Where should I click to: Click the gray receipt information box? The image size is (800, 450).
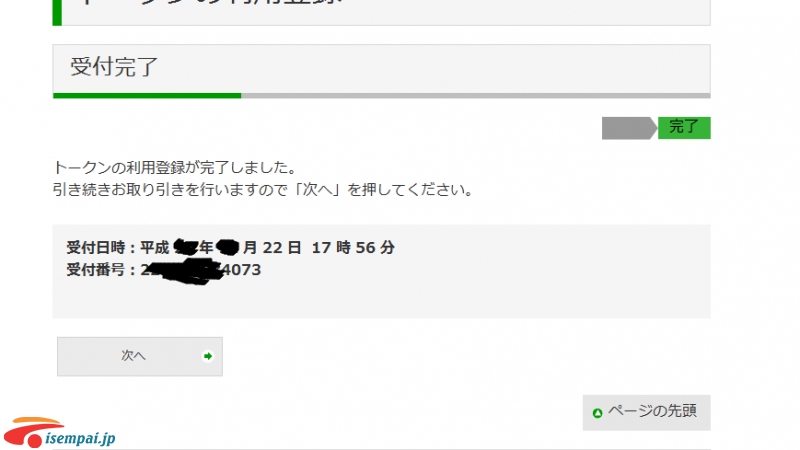coord(382,271)
